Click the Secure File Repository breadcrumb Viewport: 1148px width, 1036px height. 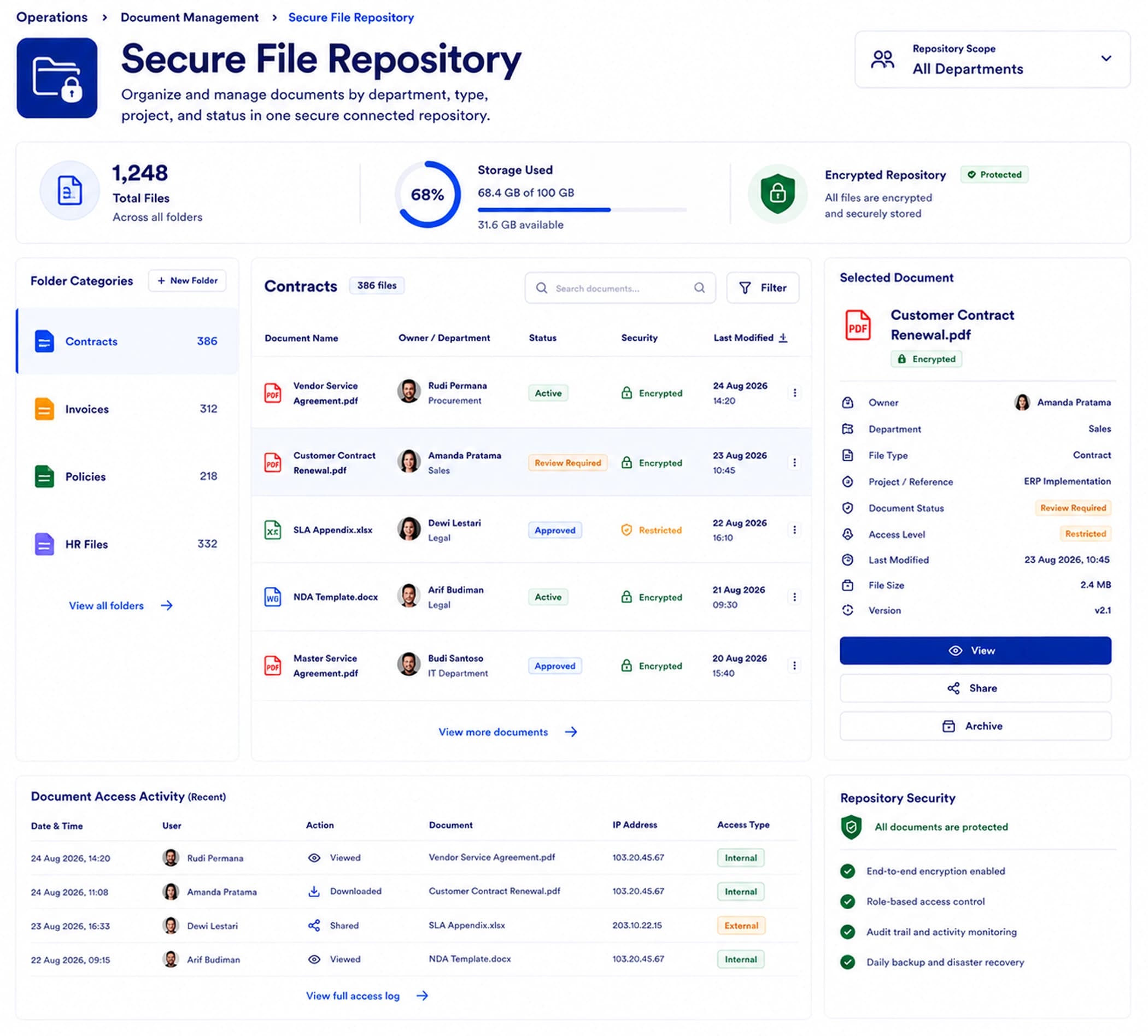351,17
